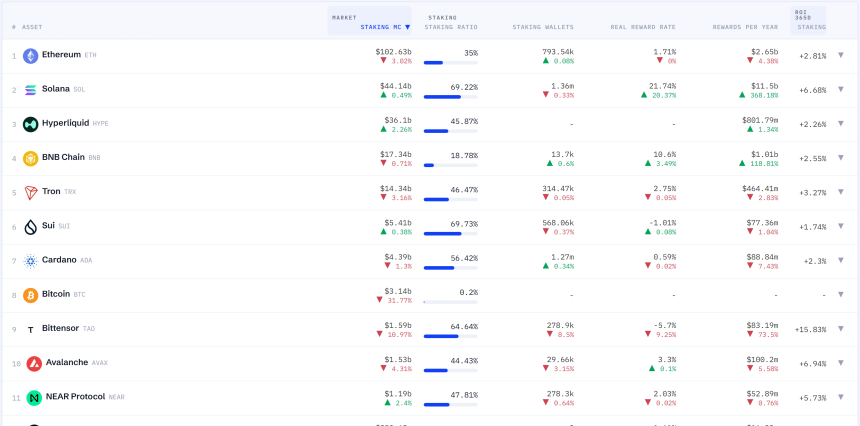Expand the Hyperliquid row details arrow
The image size is (860, 426).
point(841,123)
